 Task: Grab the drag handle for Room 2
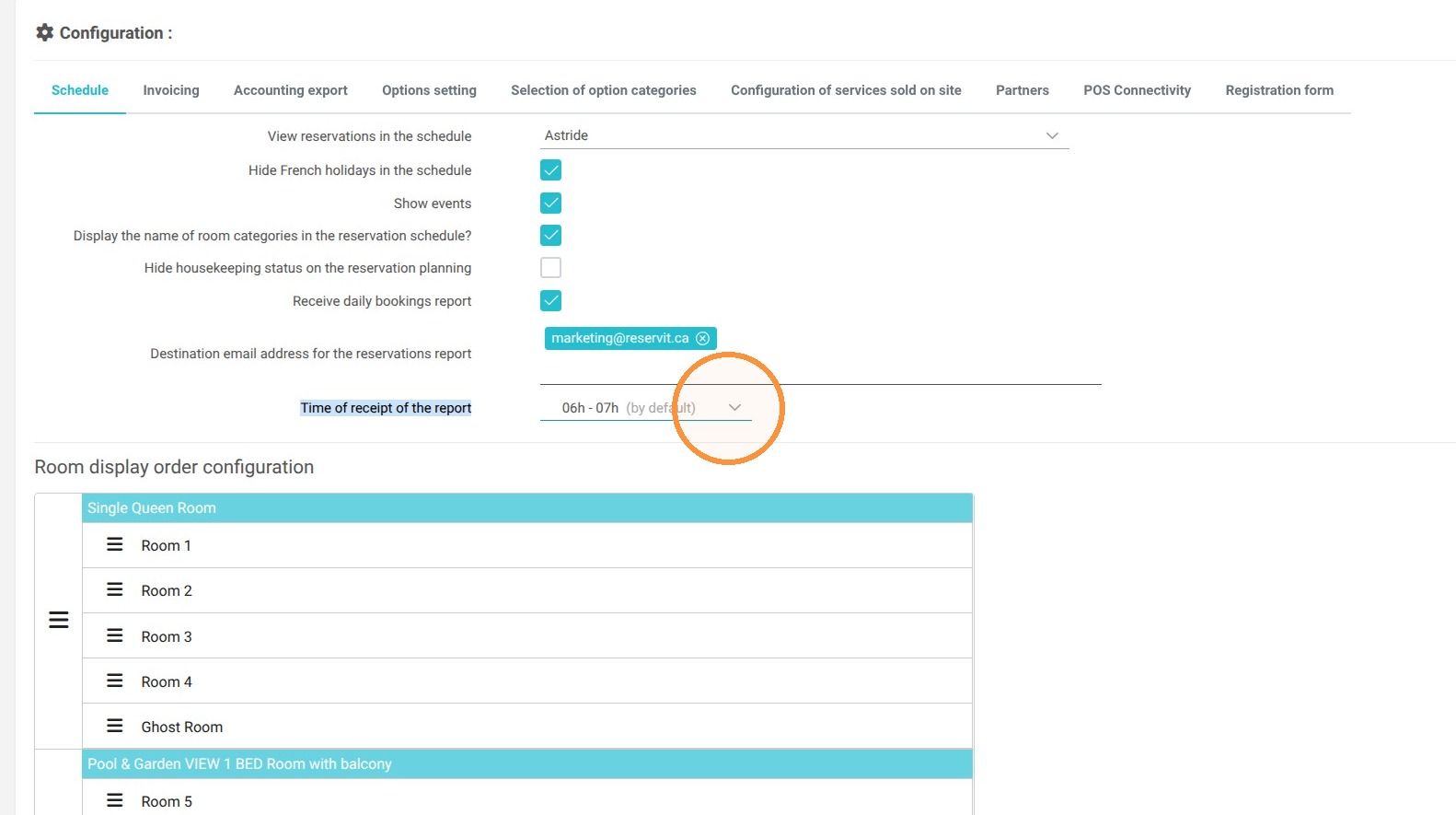115,589
